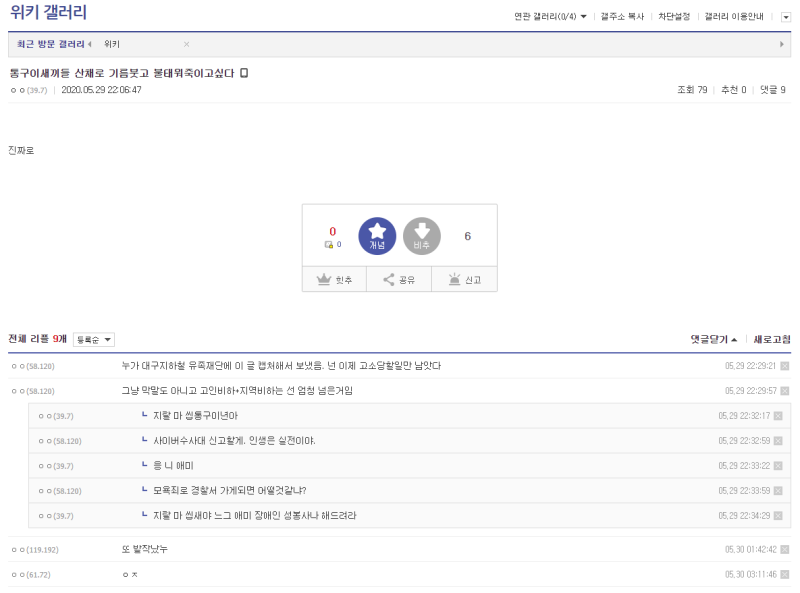Delete the reply posted at 05.29 22:33:59
Image resolution: width=800 pixels, height=593 pixels.
pos(778,491)
